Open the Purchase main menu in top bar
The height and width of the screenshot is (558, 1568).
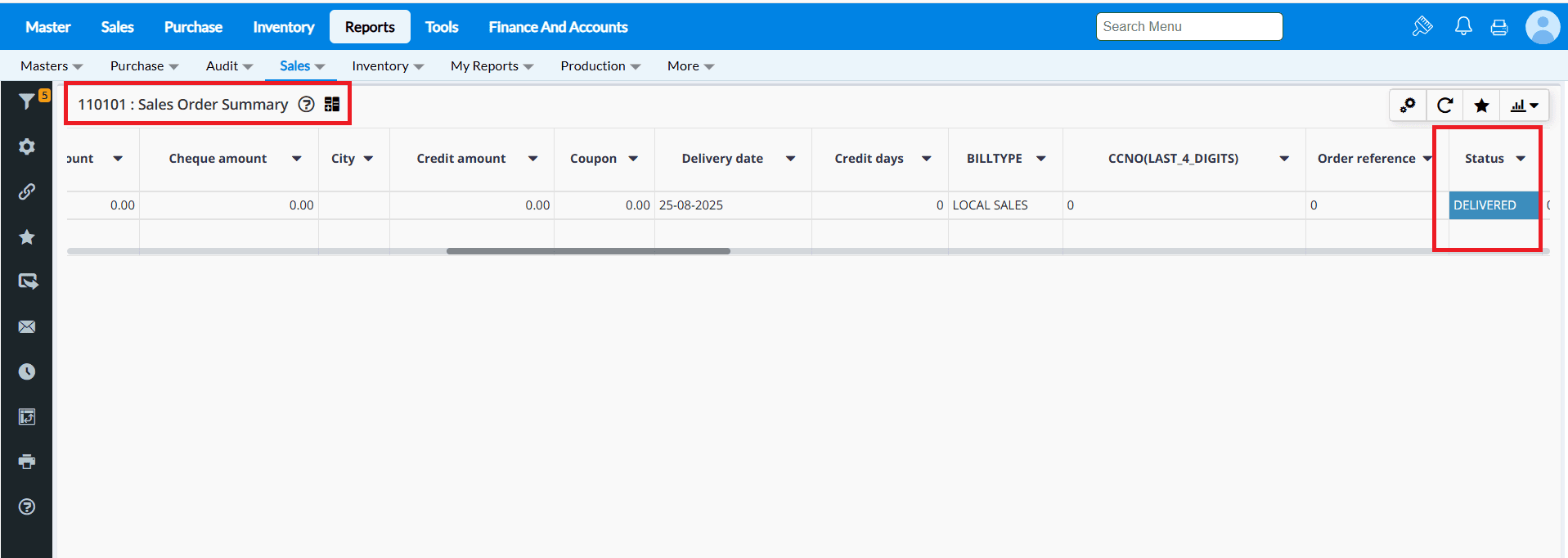[193, 27]
